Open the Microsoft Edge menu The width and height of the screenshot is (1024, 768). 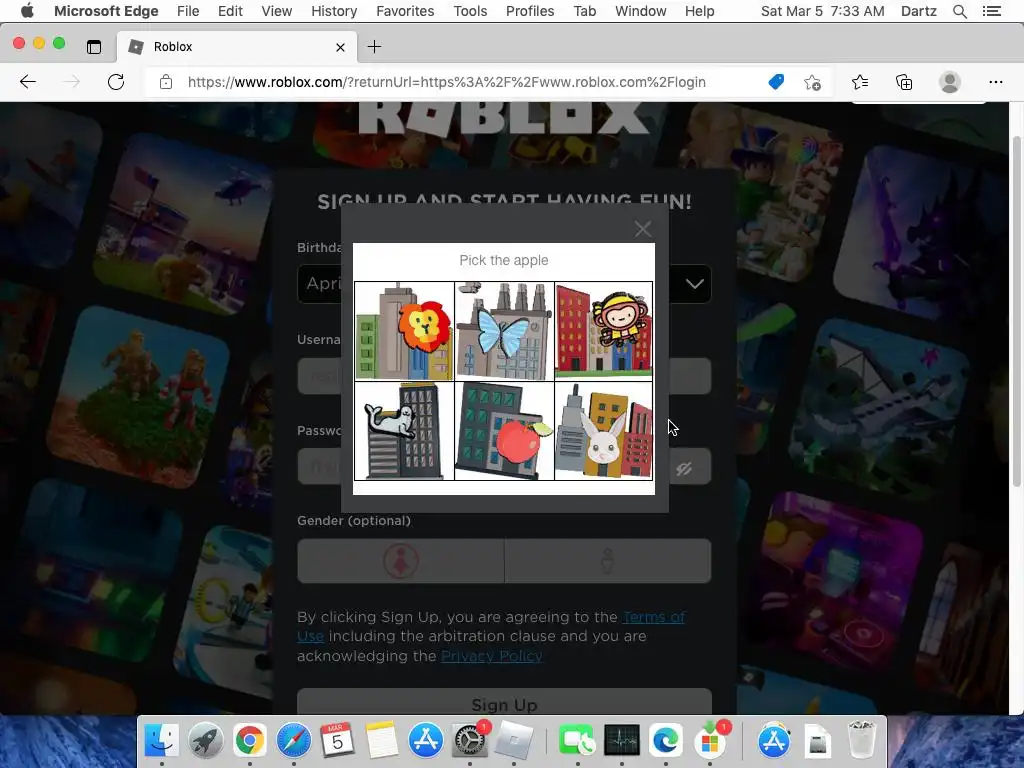pos(106,11)
